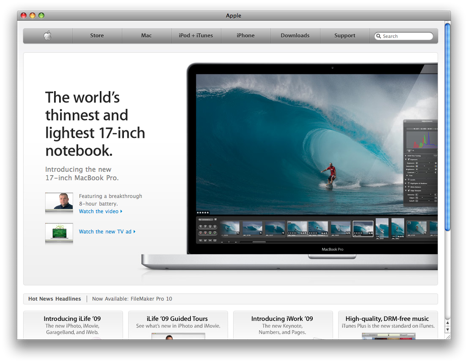Click the magnifying glass search icon
This screenshot has height=363, width=468.
[378, 36]
